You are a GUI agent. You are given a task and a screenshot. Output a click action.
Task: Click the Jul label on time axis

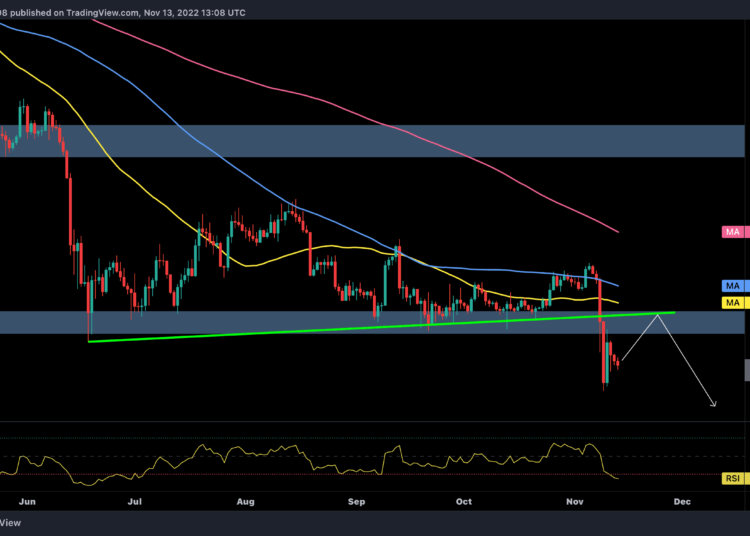point(135,502)
